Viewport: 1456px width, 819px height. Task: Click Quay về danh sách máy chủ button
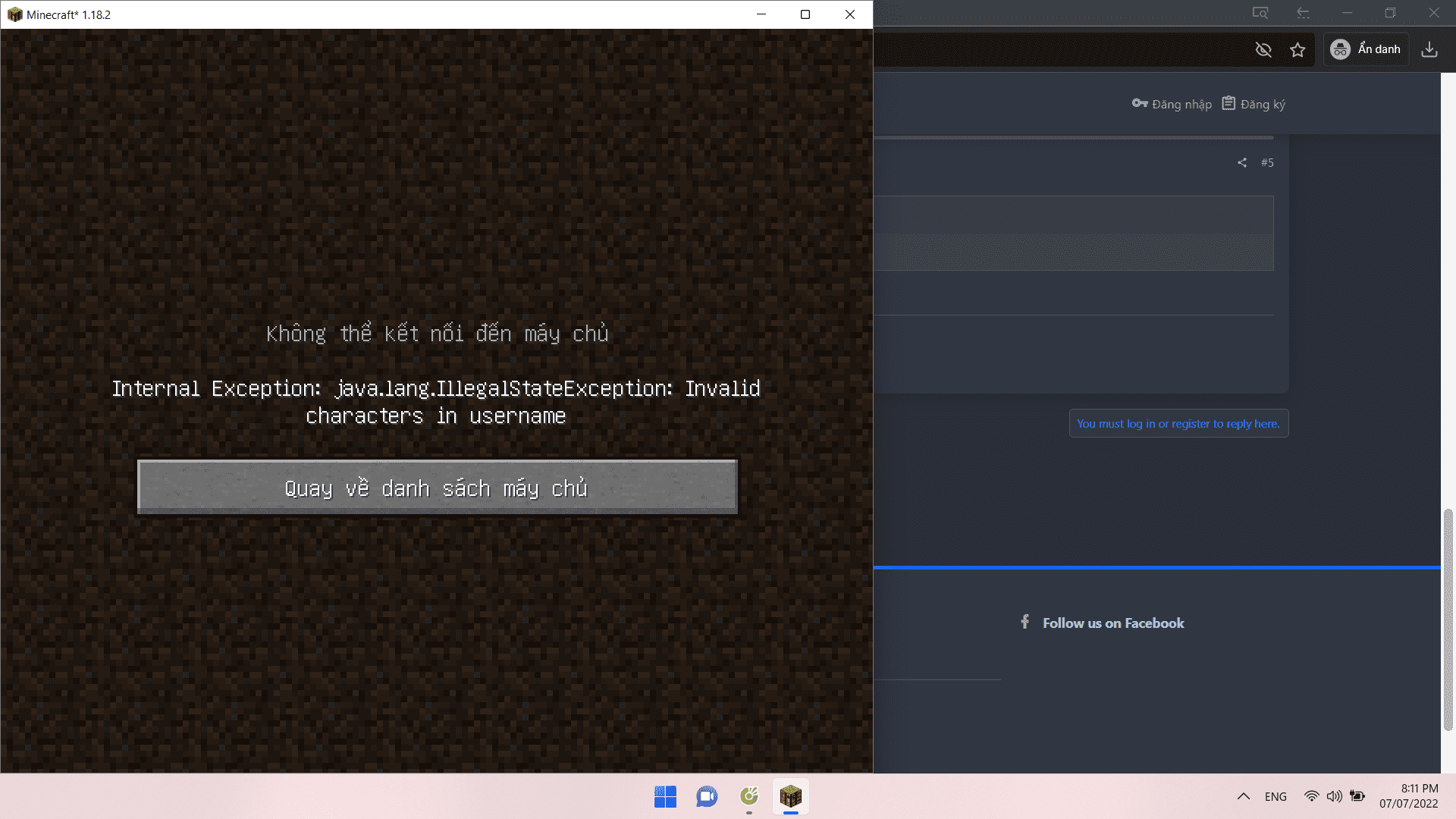point(437,488)
